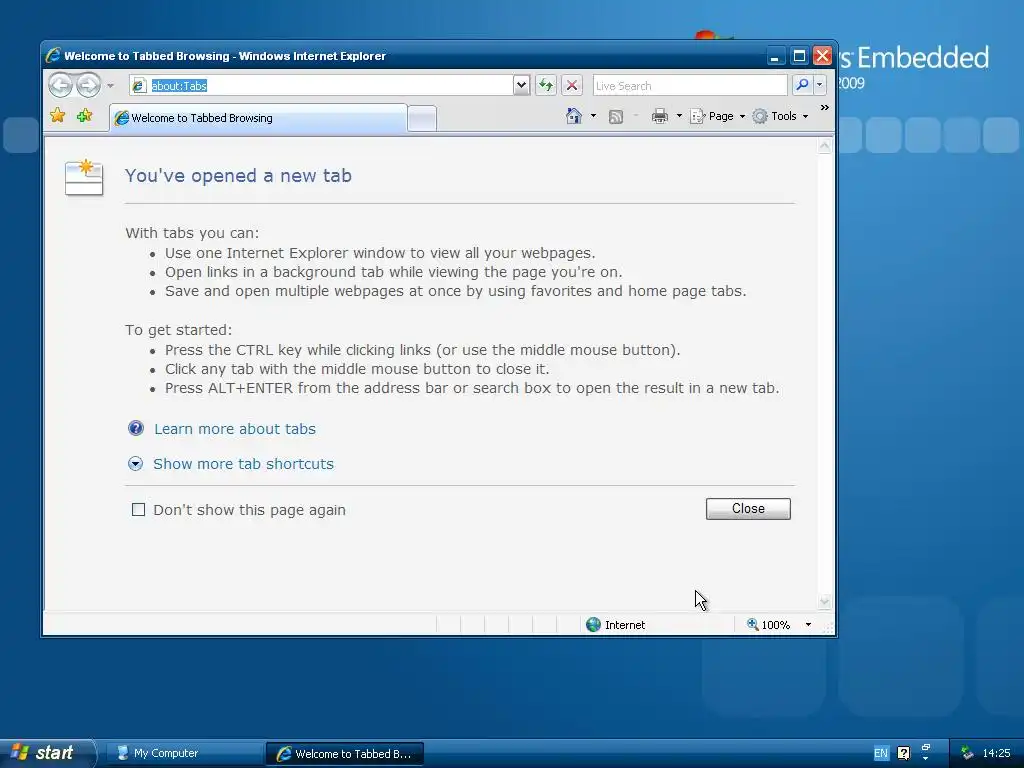Select the Welcome to Tabbed Browsing tab
The width and height of the screenshot is (1024, 768).
[258, 118]
